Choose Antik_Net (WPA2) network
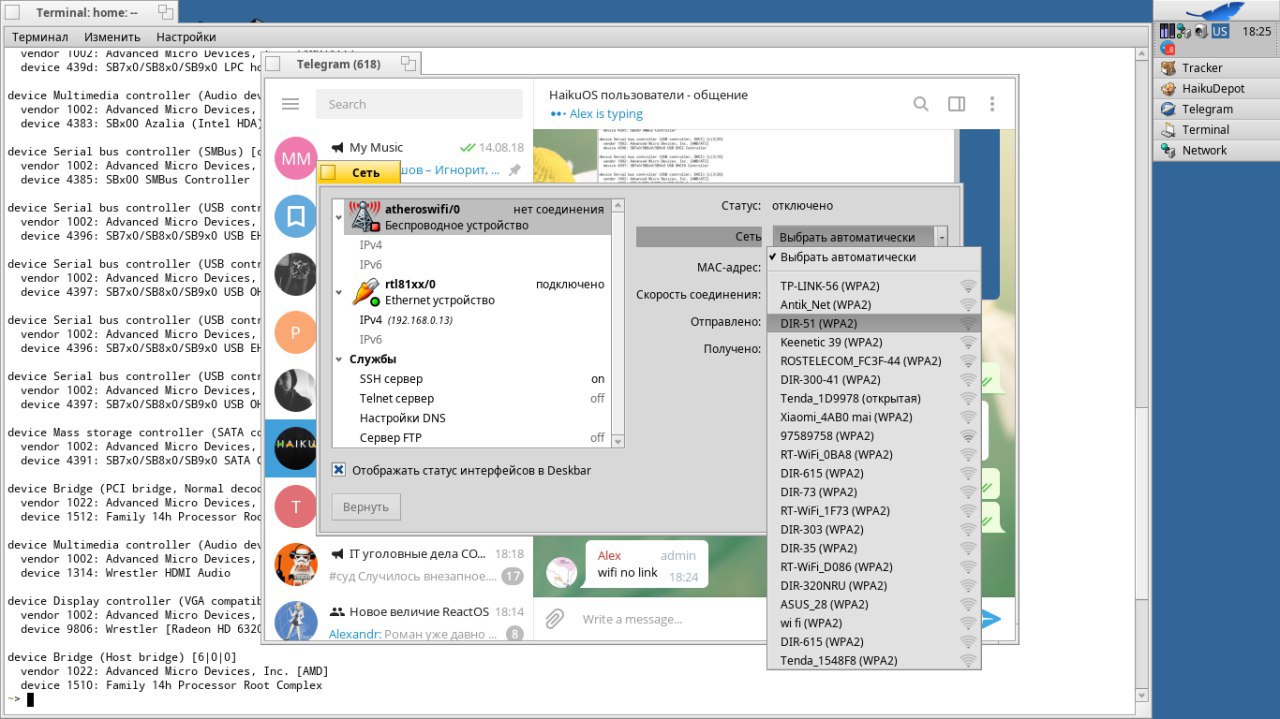The image size is (1280, 719). click(874, 304)
